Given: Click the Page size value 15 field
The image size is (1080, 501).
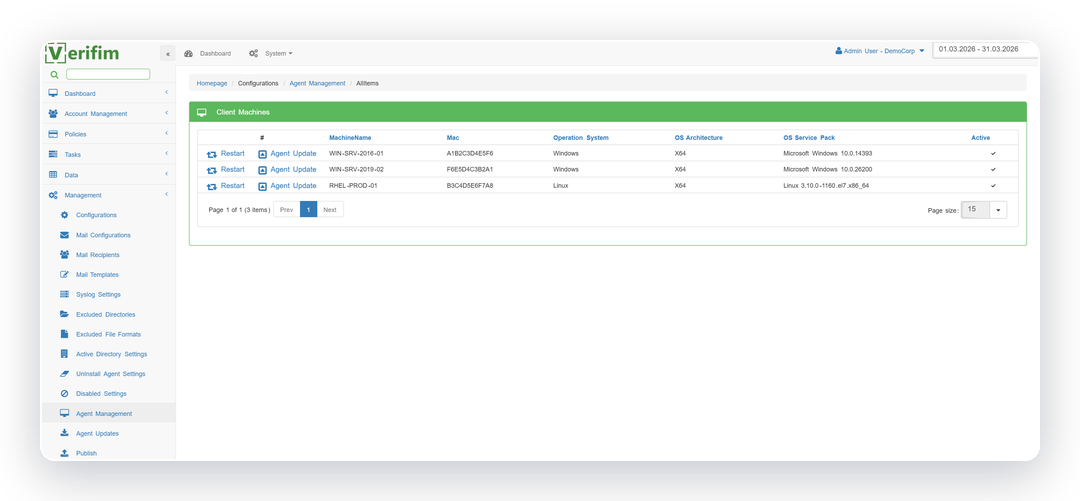Looking at the screenshot, I should (x=975, y=209).
